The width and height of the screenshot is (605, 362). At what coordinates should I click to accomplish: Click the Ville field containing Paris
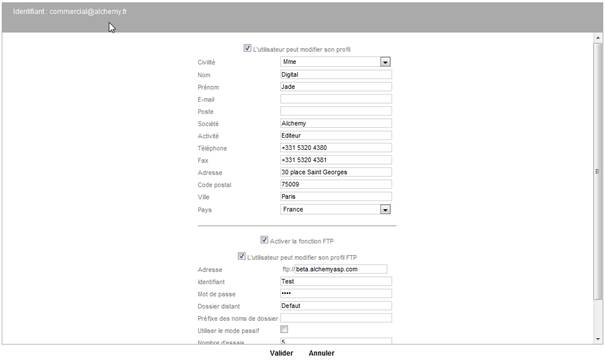point(336,197)
